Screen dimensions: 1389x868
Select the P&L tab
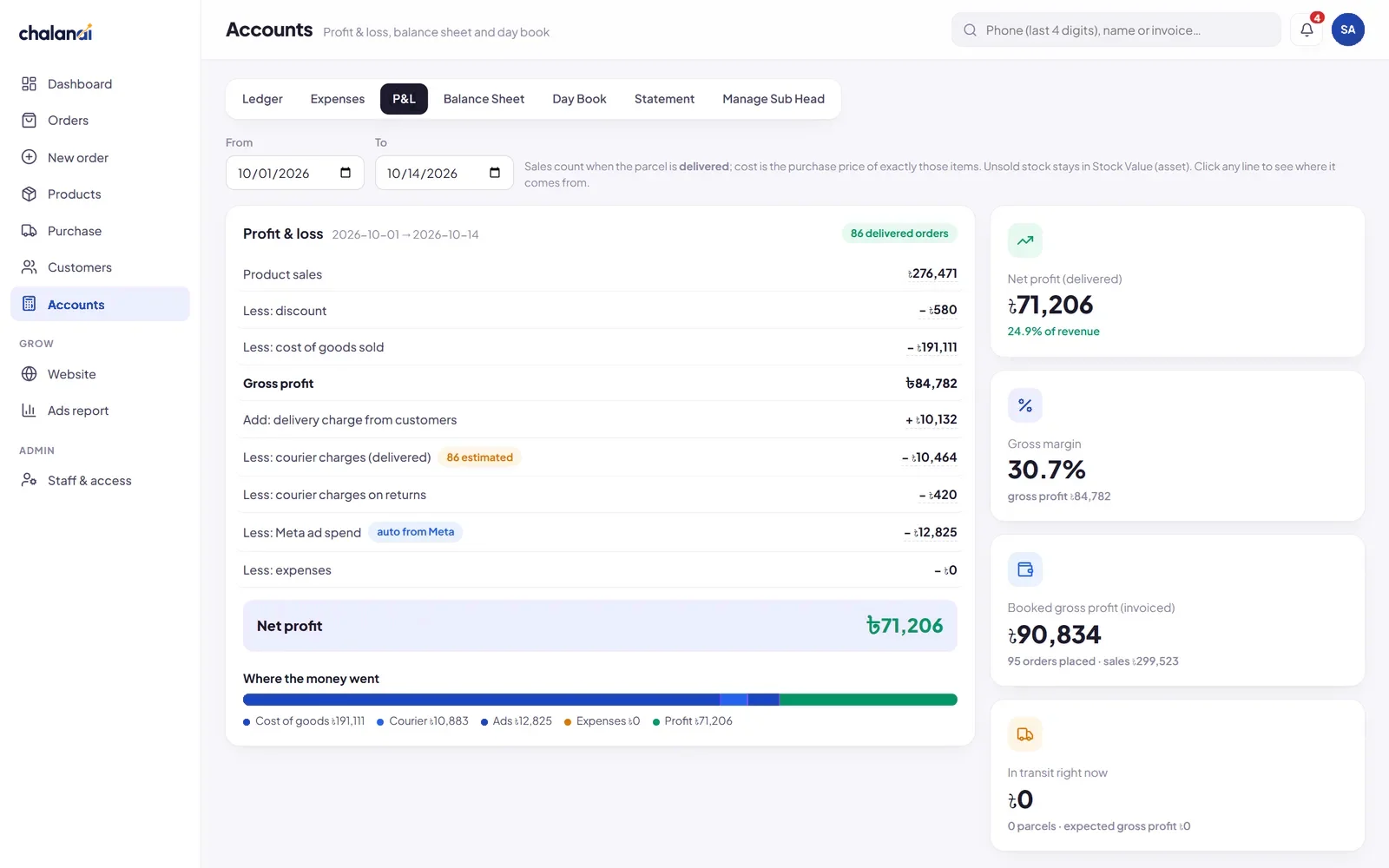click(404, 99)
